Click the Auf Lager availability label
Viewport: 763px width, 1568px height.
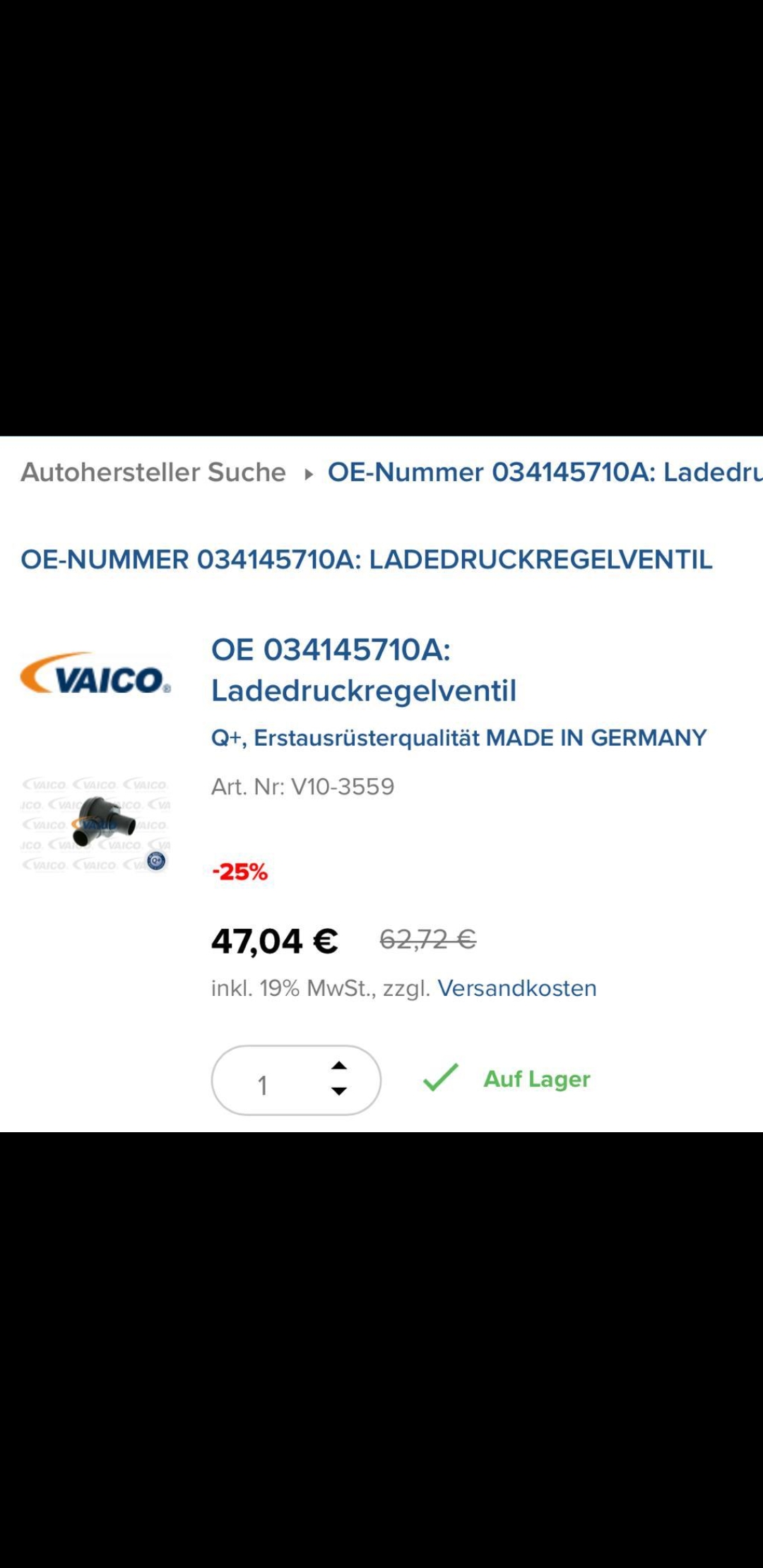pyautogui.click(x=537, y=1079)
